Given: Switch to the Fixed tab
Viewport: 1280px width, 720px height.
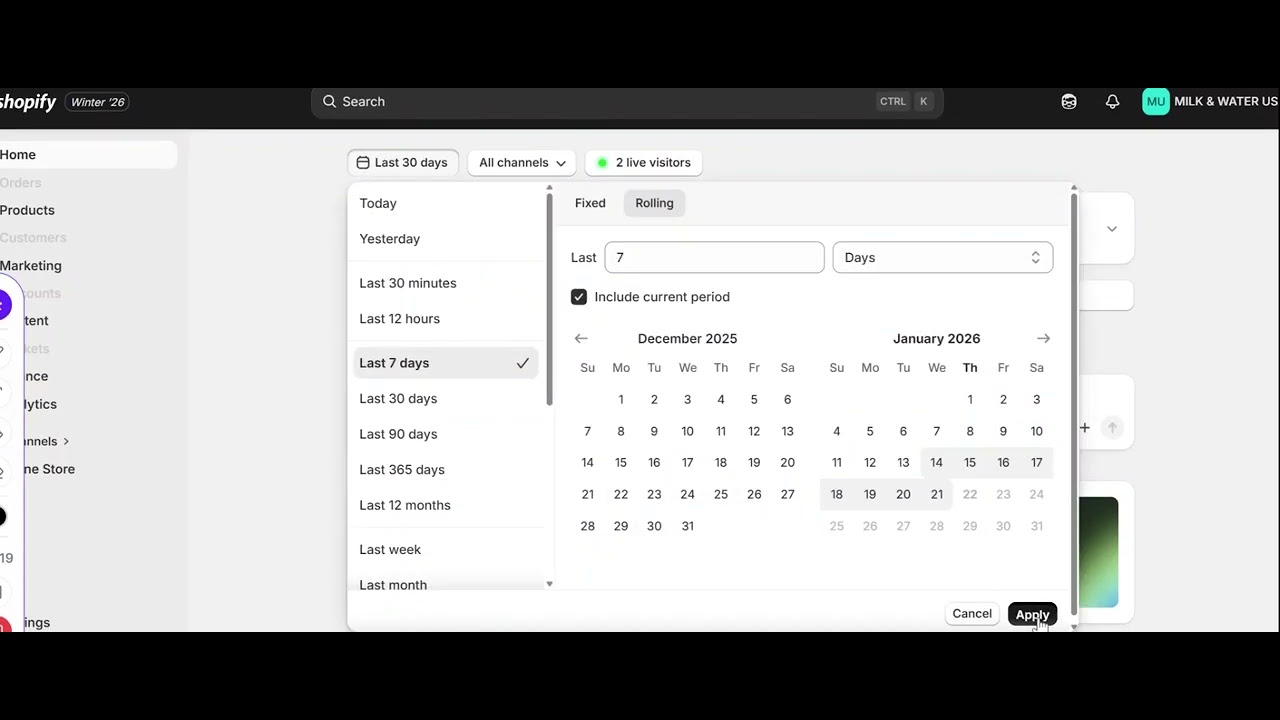Looking at the screenshot, I should tap(590, 203).
